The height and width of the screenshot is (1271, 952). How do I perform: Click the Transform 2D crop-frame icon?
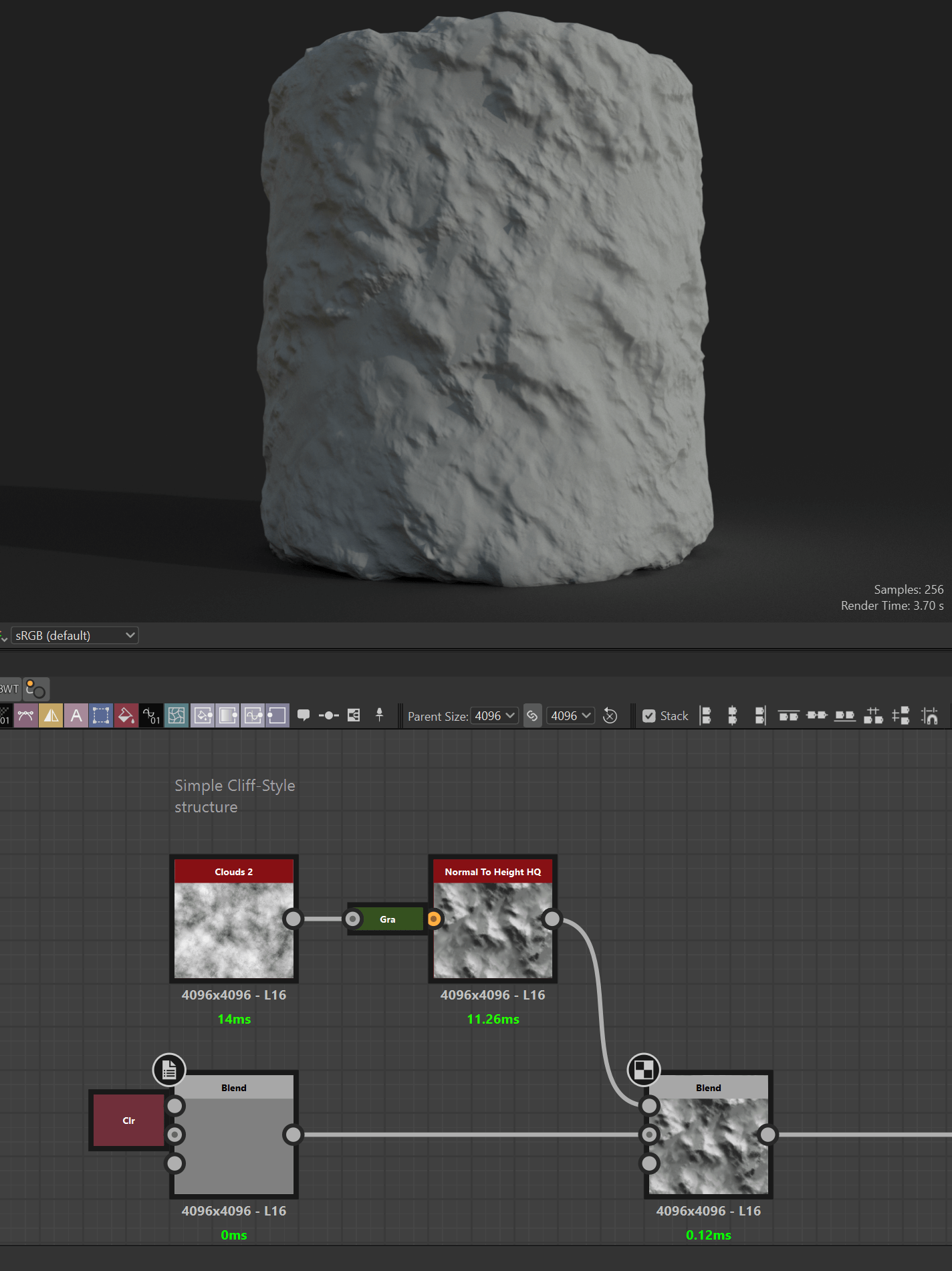coord(101,715)
